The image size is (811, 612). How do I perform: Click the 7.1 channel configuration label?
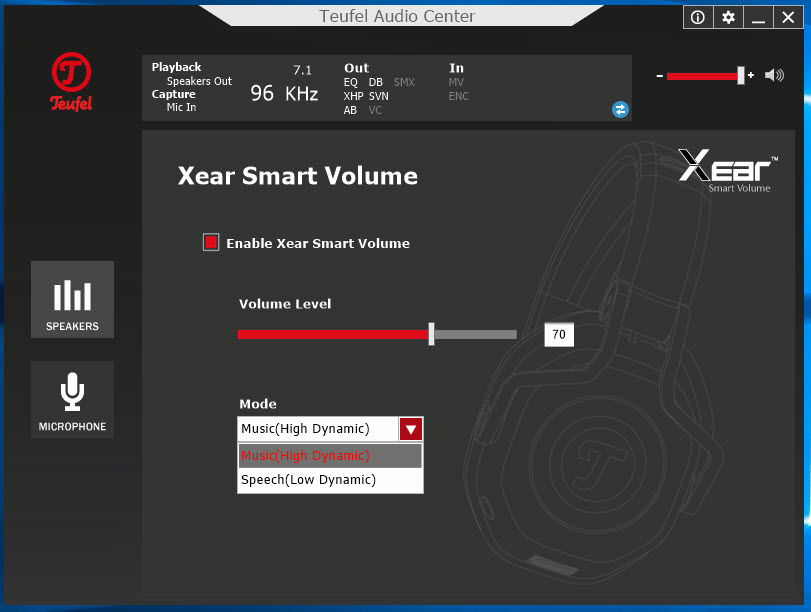[x=303, y=70]
